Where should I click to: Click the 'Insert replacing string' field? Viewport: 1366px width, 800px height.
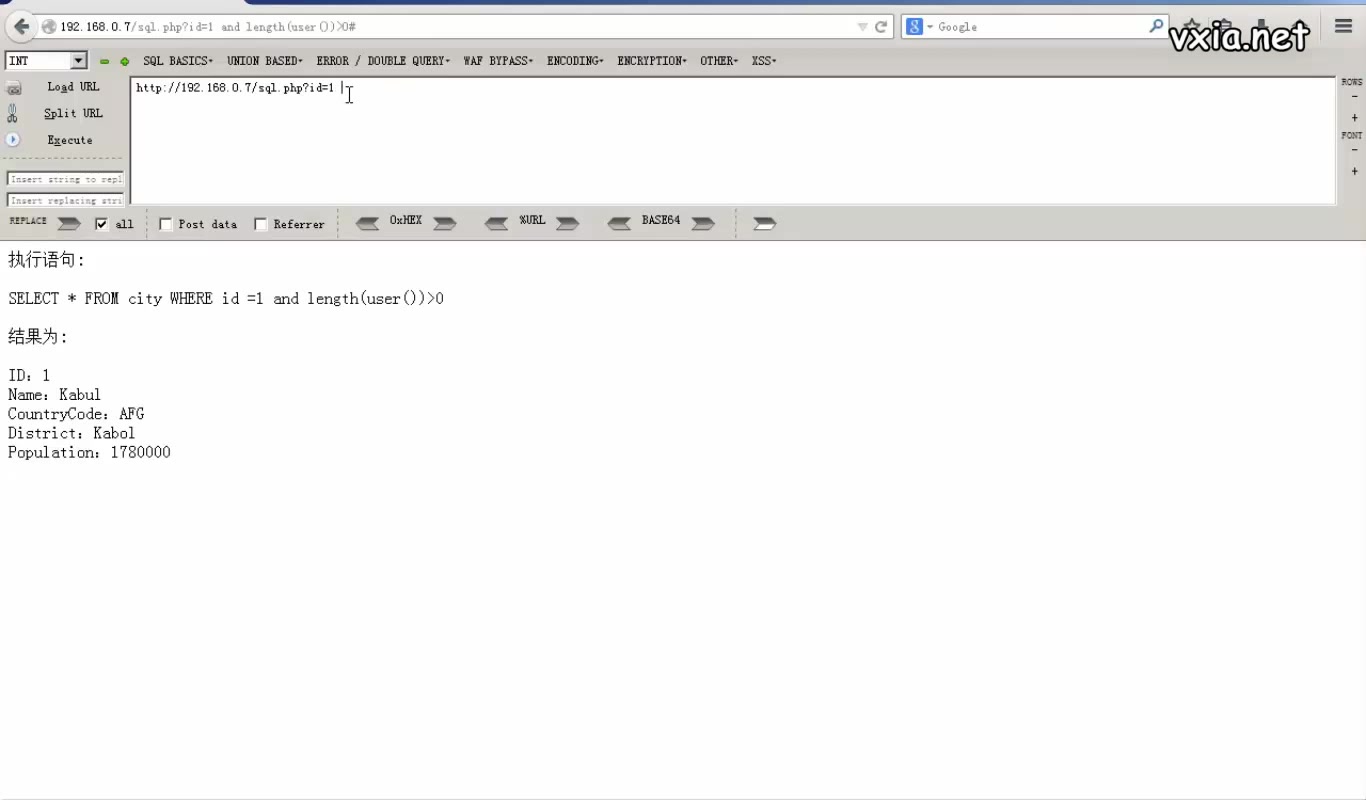(65, 200)
